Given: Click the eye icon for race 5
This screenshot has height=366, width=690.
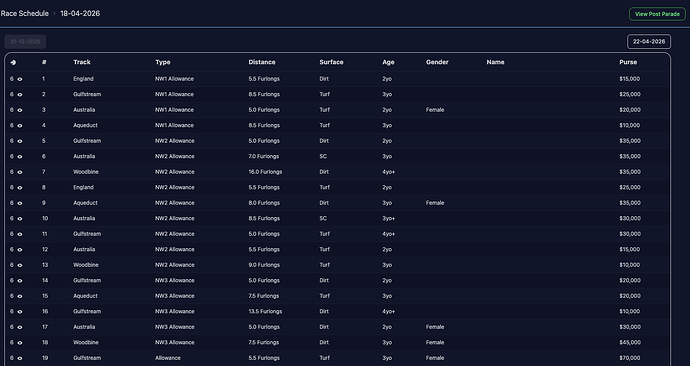Looking at the screenshot, I should coord(20,141).
